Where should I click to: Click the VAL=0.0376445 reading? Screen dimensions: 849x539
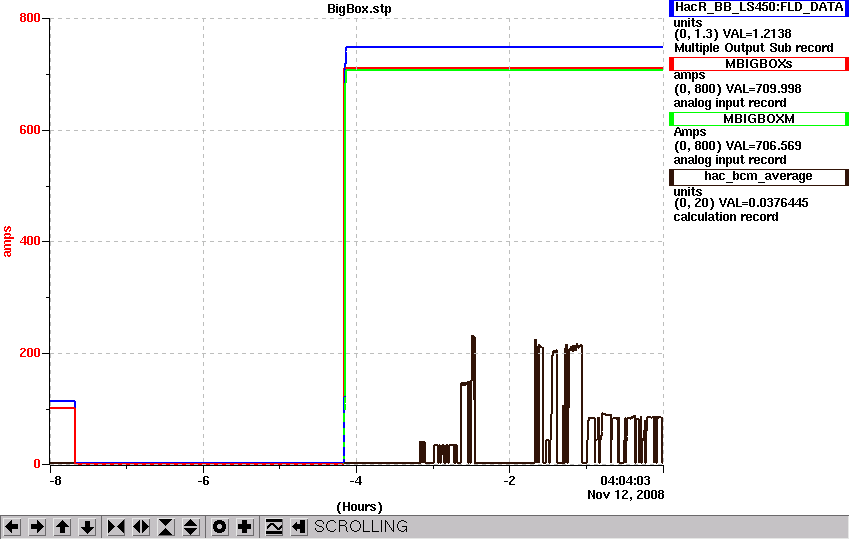click(x=763, y=203)
